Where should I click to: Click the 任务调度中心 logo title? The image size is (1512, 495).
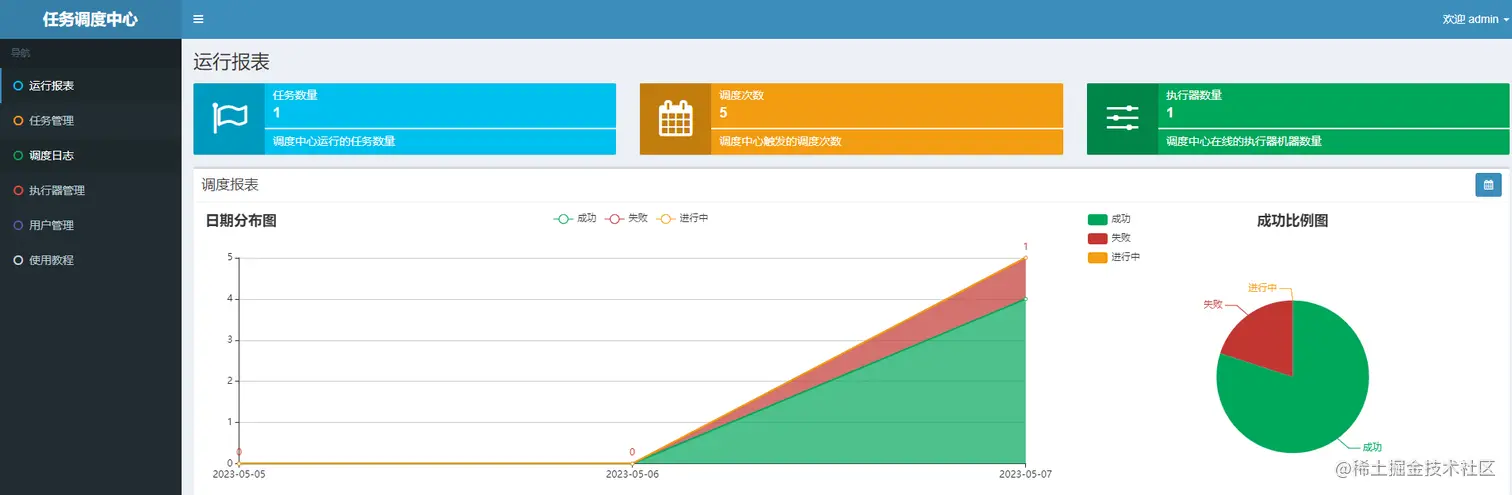click(x=91, y=19)
